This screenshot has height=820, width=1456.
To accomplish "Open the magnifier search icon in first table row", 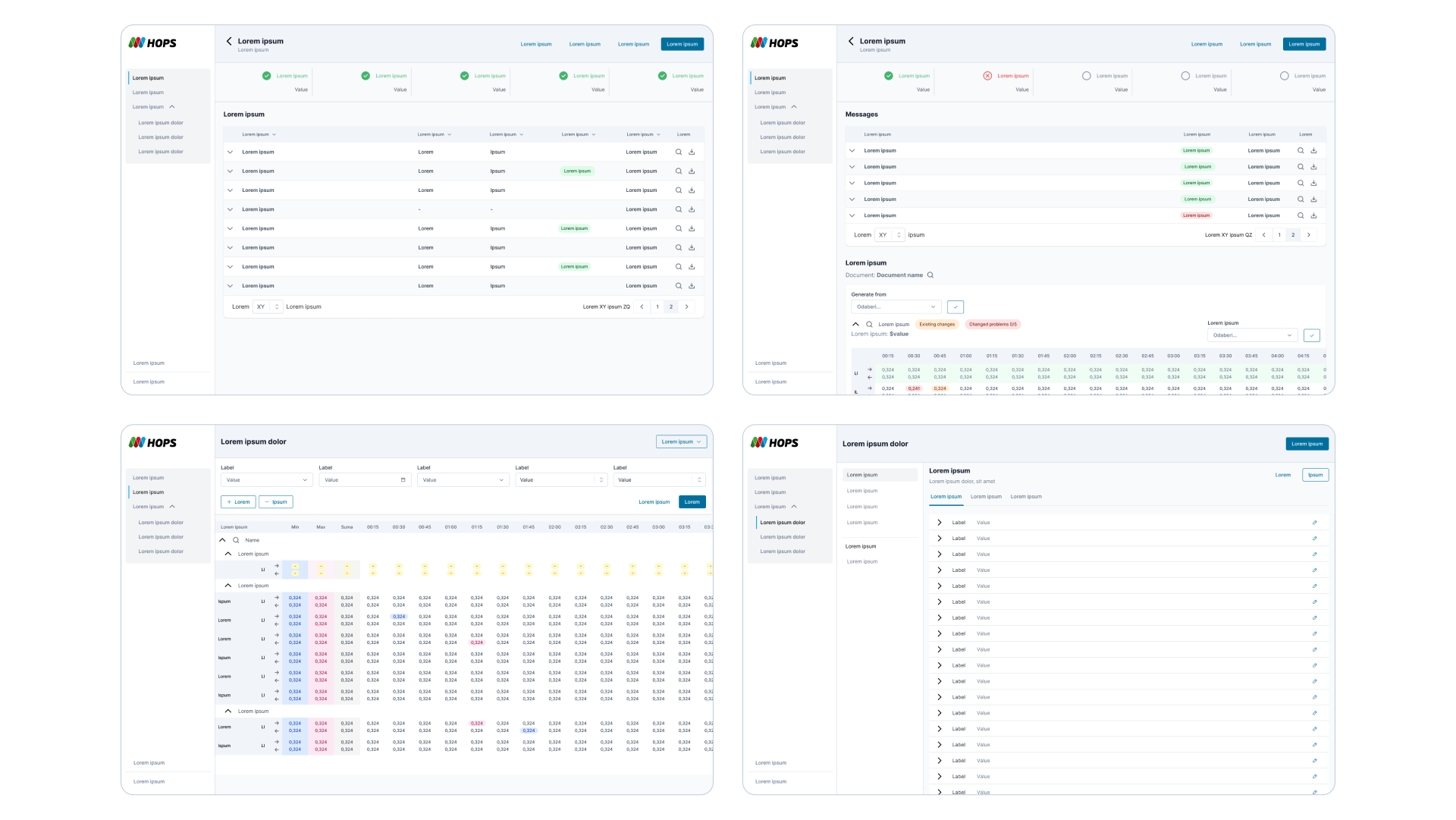I will pos(678,152).
